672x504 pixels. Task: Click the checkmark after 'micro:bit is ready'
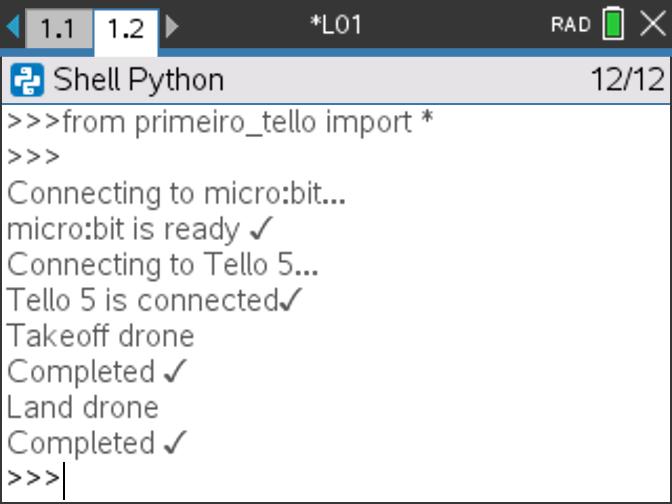[x=261, y=228]
